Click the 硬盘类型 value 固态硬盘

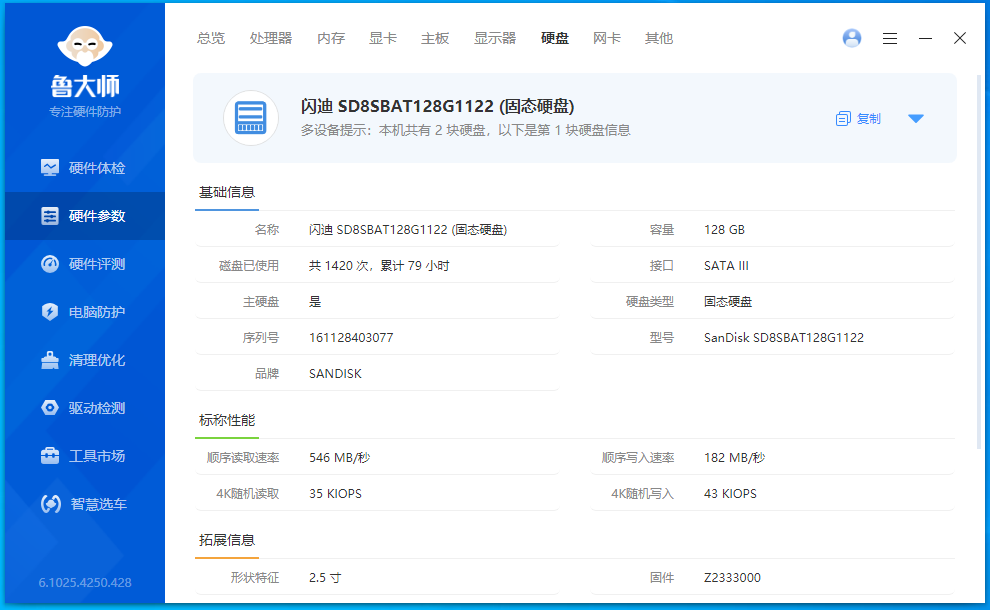(728, 302)
